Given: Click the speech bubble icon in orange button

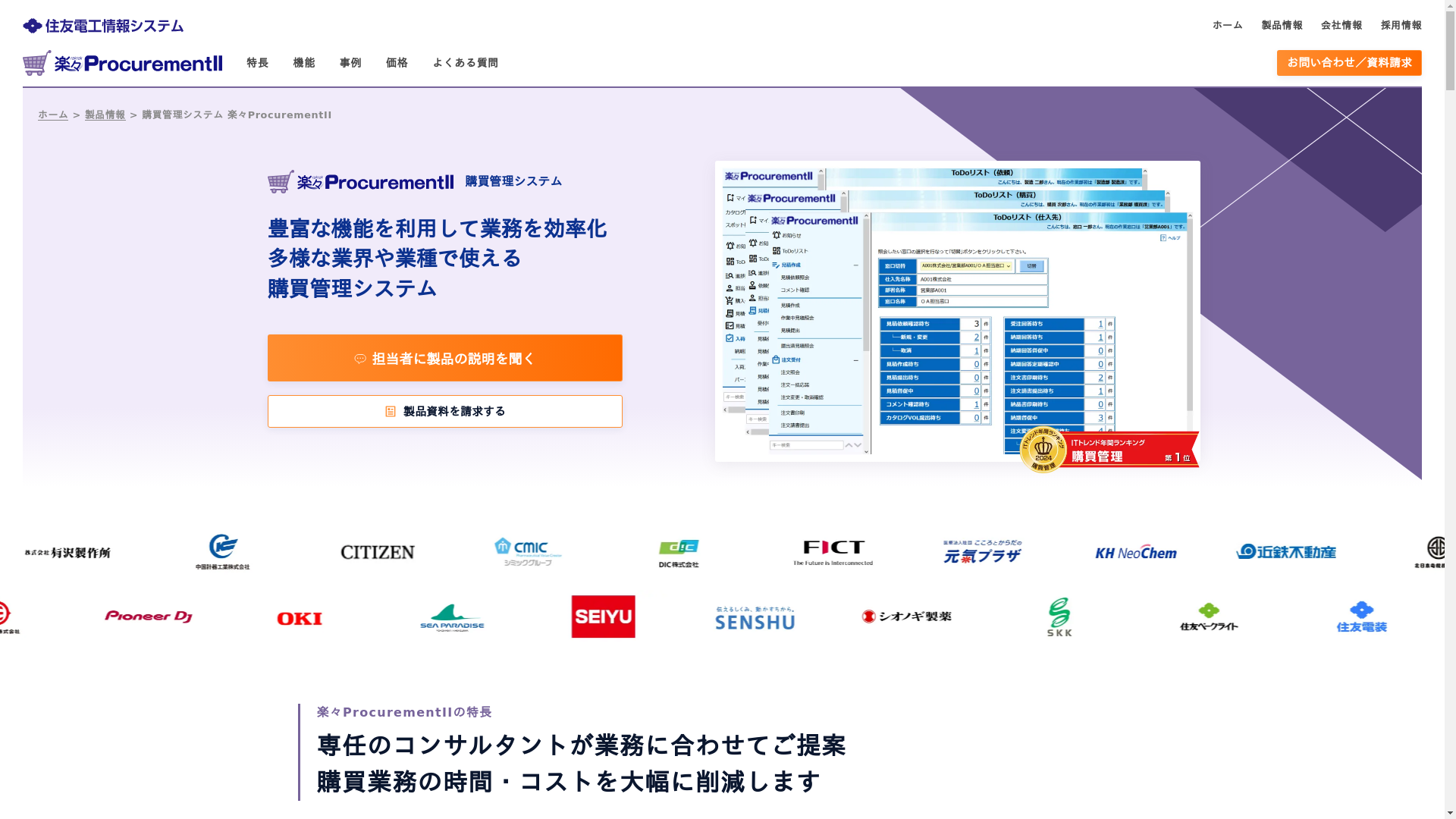Looking at the screenshot, I should coord(360,359).
